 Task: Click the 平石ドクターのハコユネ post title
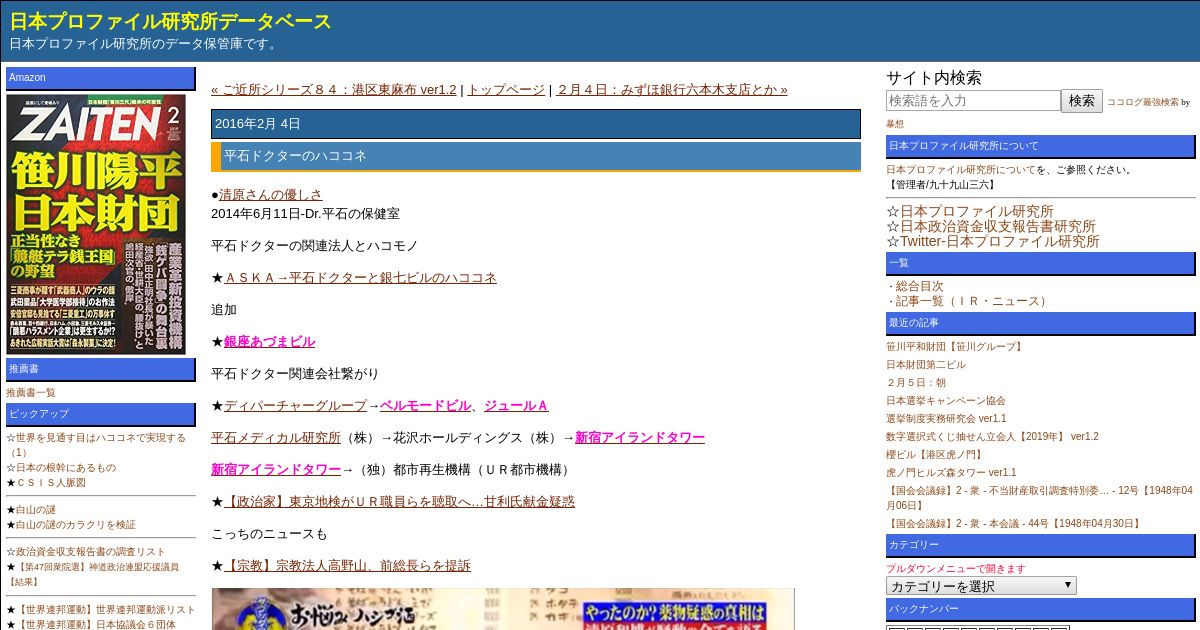[x=294, y=156]
